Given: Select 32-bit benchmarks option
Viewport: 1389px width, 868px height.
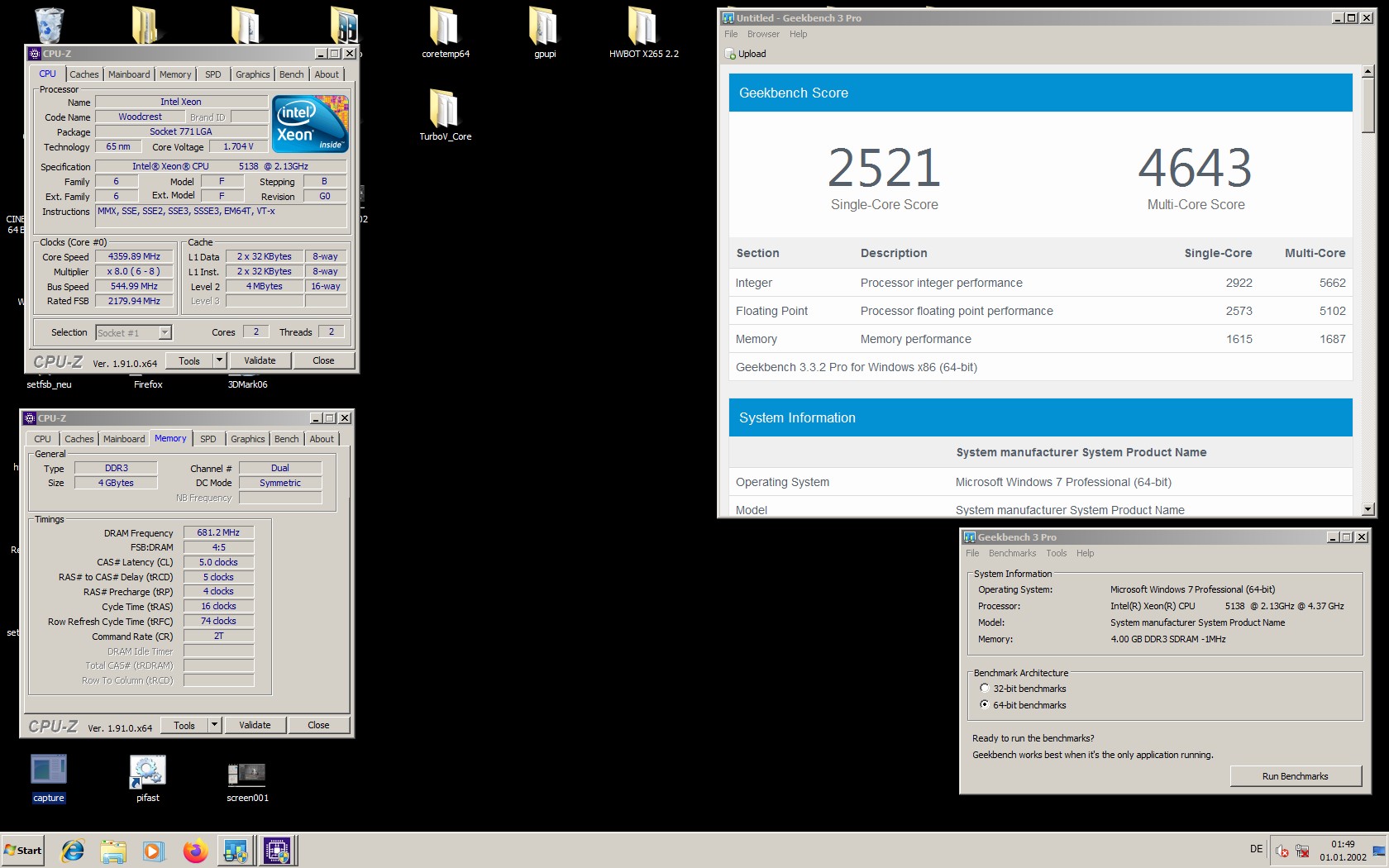Looking at the screenshot, I should [985, 688].
